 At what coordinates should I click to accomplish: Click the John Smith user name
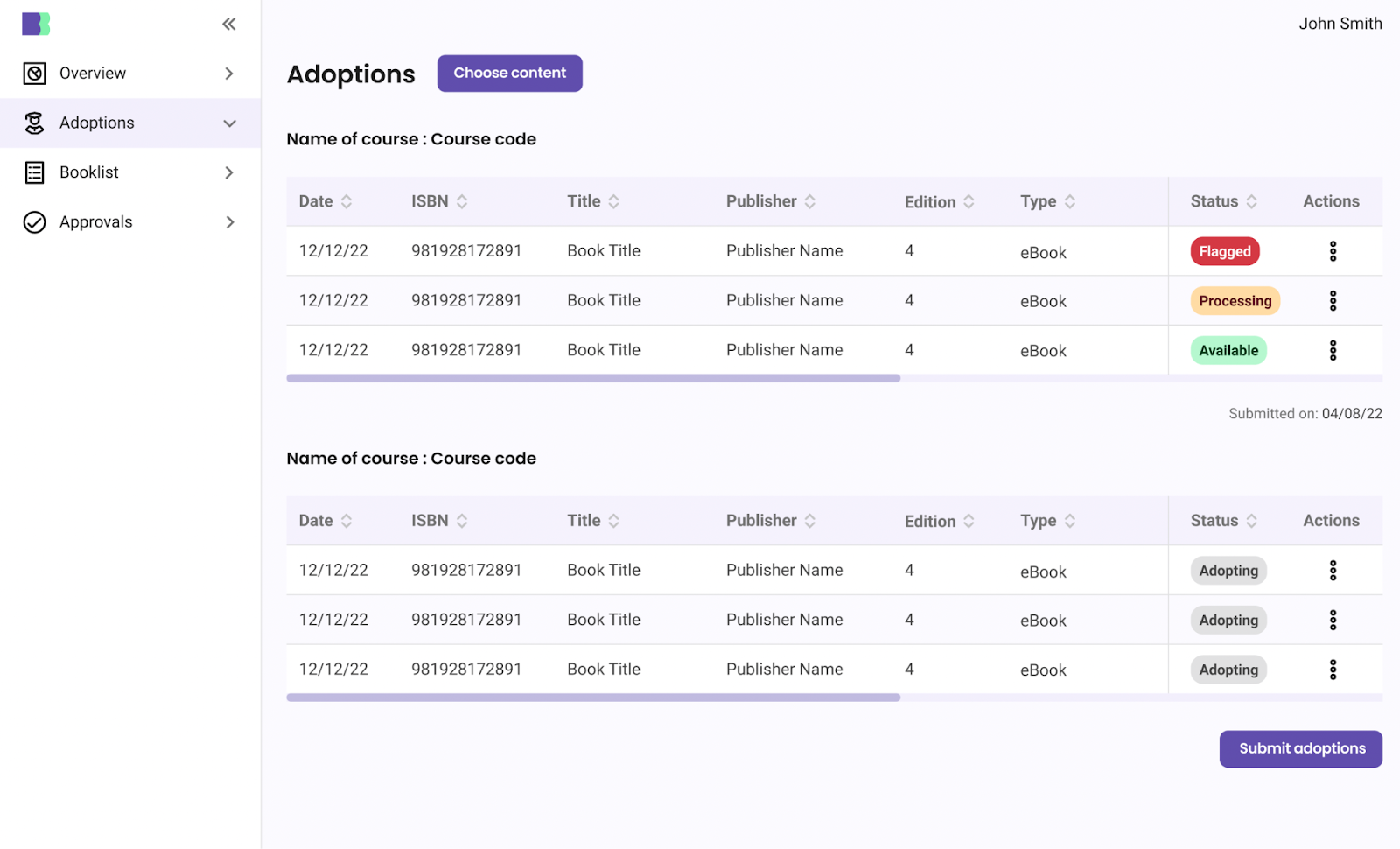point(1340,24)
